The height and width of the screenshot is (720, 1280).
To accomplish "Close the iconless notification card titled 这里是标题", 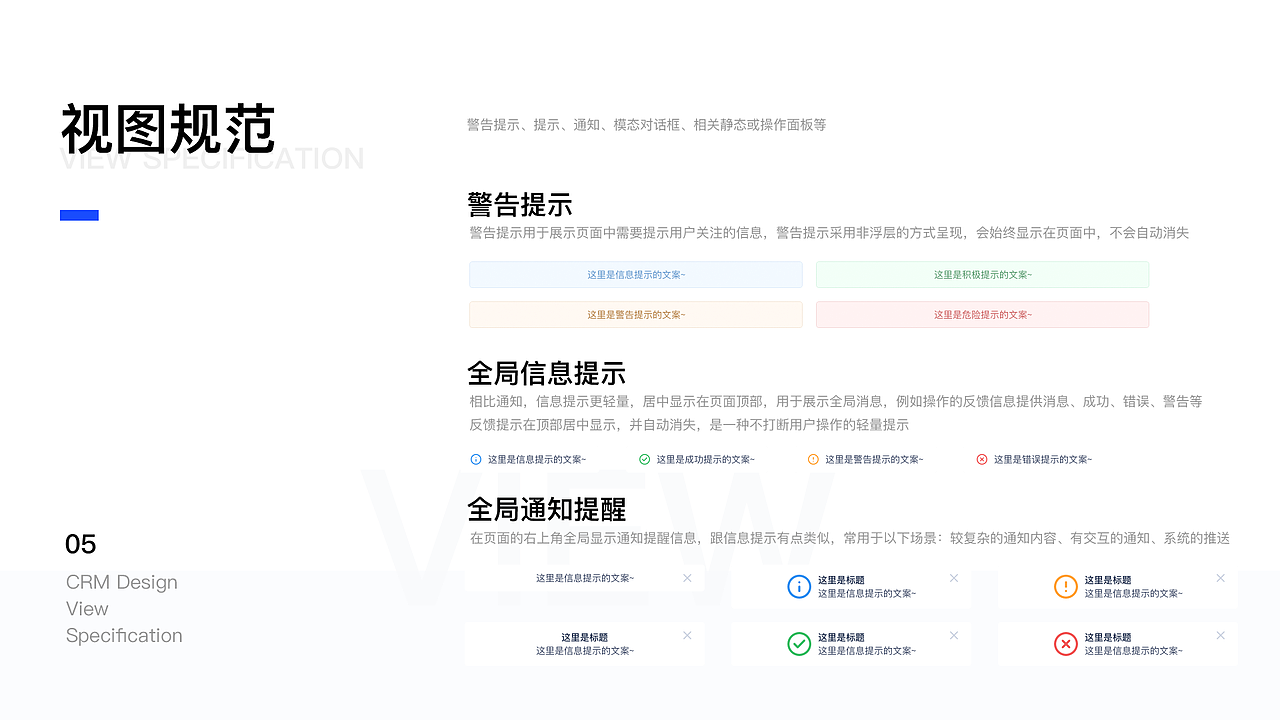I will coord(687,635).
